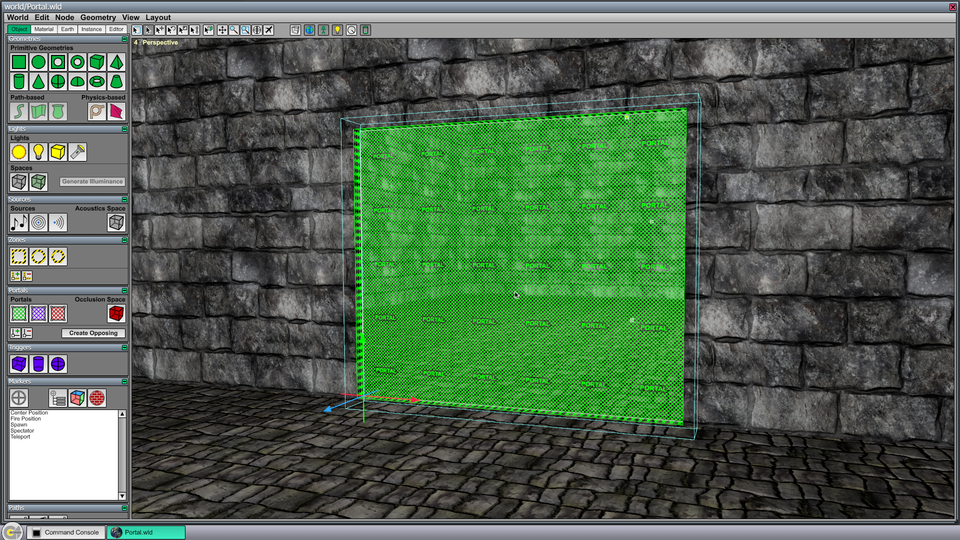
Task: Toggle the yellow light bulb toolbar button
Action: point(337,30)
